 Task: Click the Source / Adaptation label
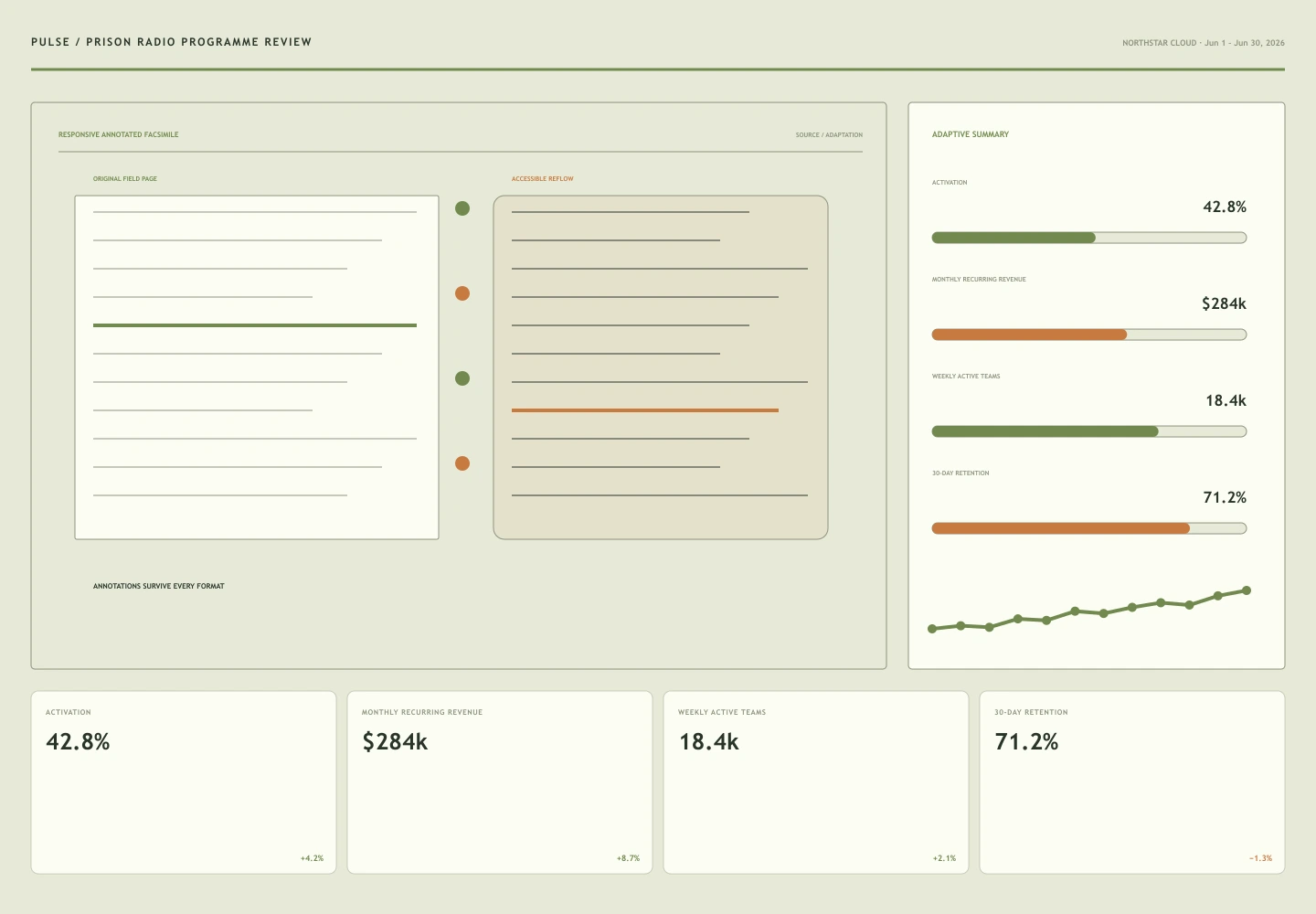point(829,135)
